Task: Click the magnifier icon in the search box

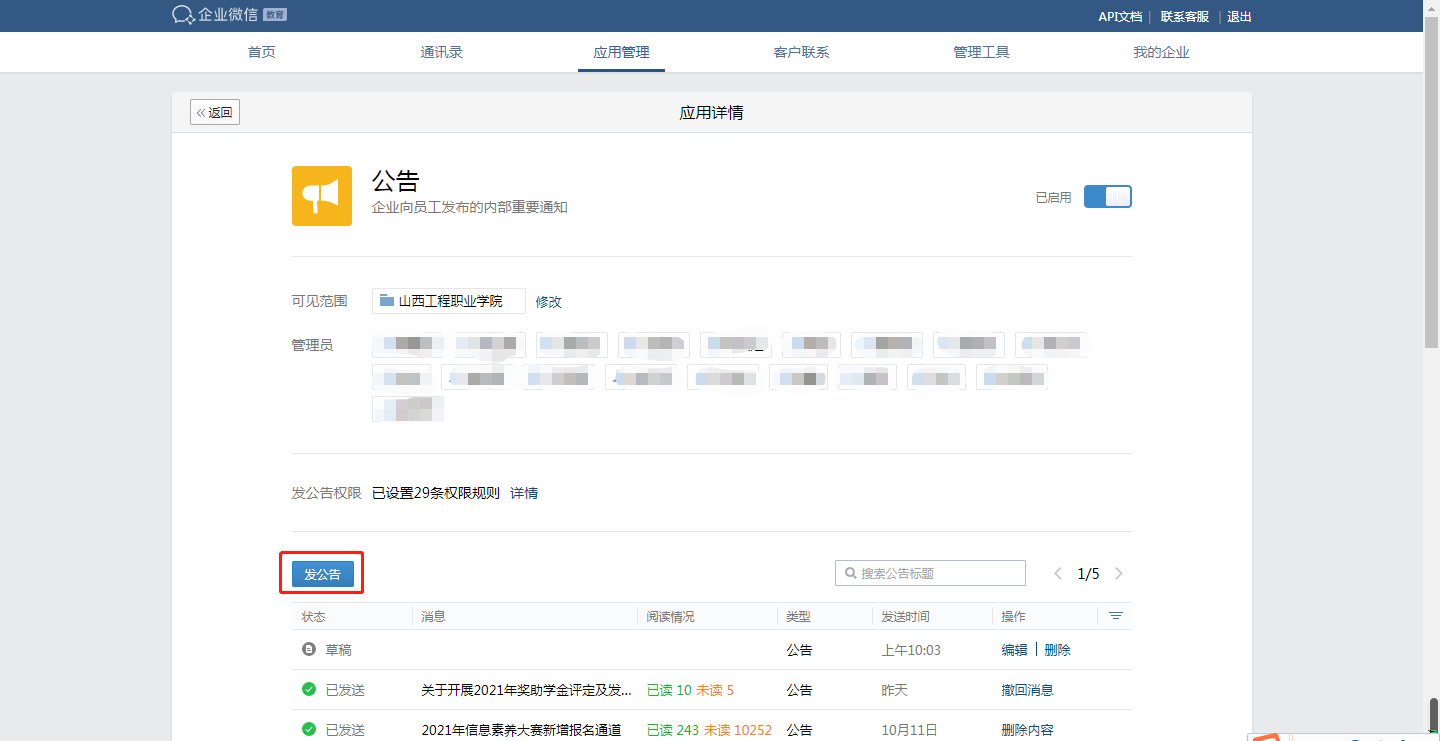Action: (851, 574)
